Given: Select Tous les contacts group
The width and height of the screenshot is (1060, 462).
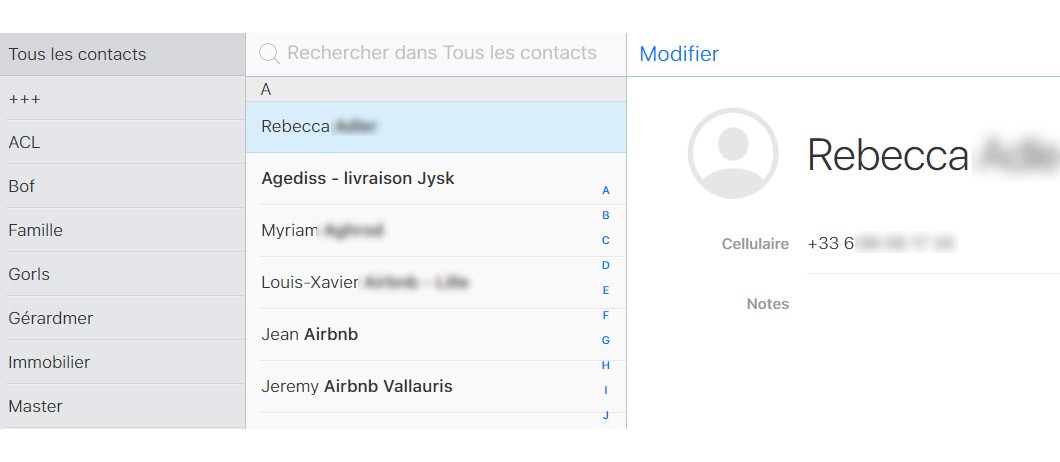Looking at the screenshot, I should 78,54.
